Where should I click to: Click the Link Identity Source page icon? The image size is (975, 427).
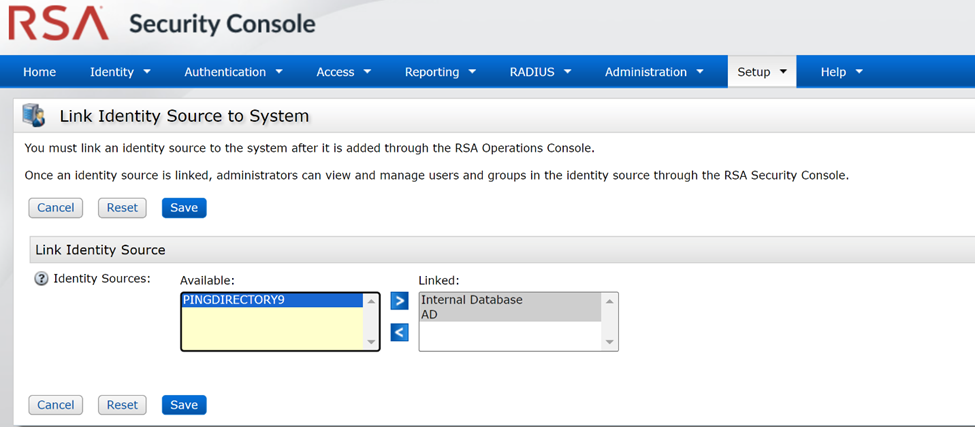tap(34, 115)
